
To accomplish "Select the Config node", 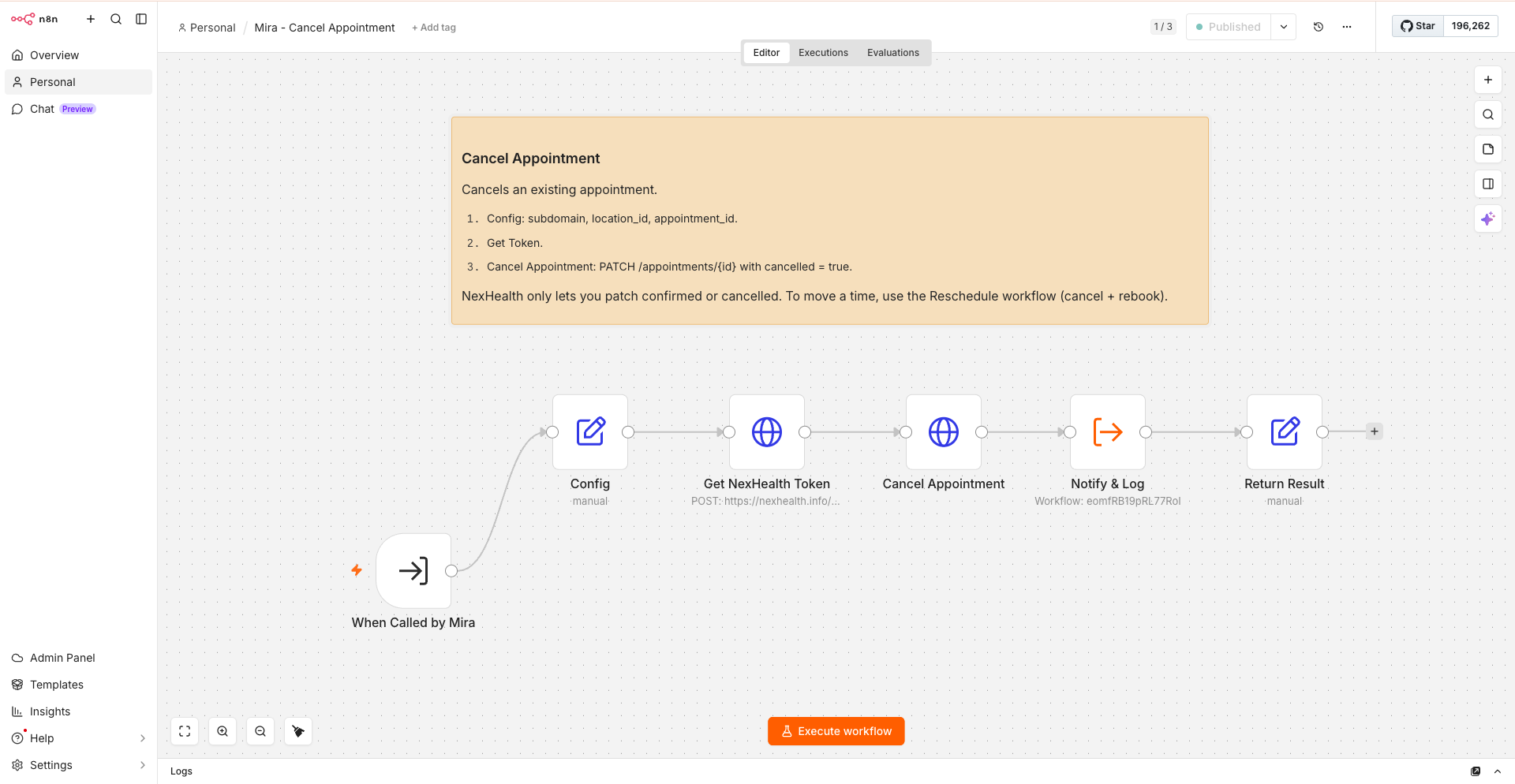I will [x=590, y=432].
